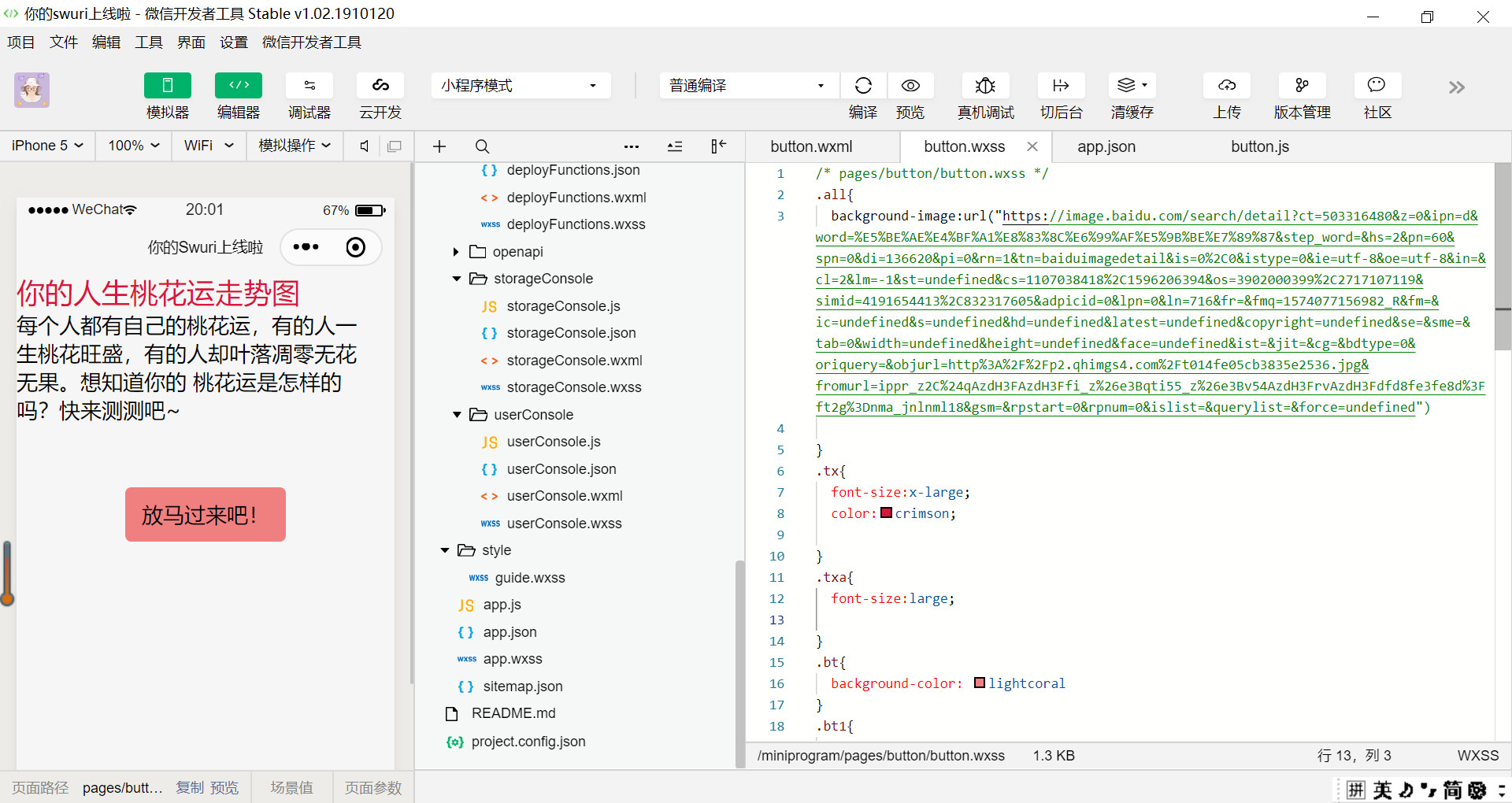1512x803 pixels.
Task: Show more toolbar items via double chevron
Action: [1457, 87]
